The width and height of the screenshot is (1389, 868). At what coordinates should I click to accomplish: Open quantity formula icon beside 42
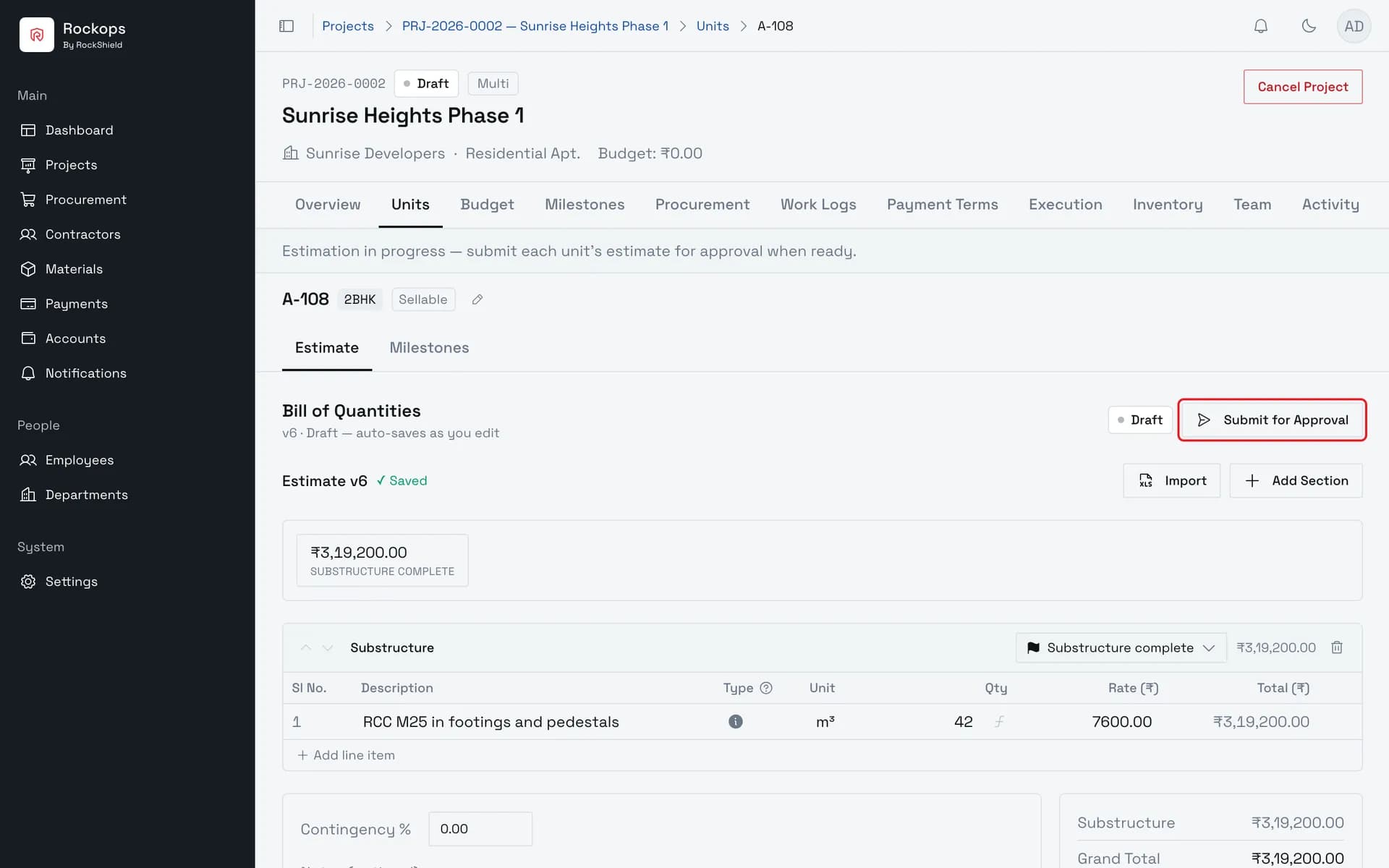[x=999, y=721]
